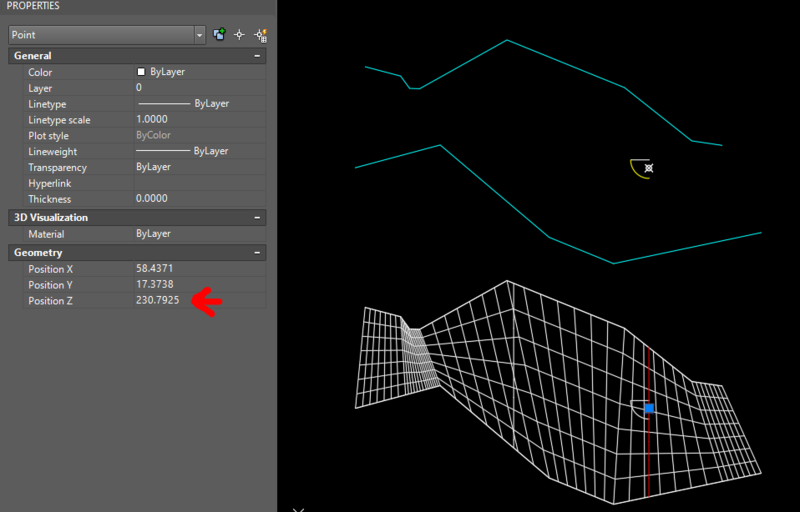800x512 pixels.
Task: Click the empty Hyperlink field
Action: point(198,183)
